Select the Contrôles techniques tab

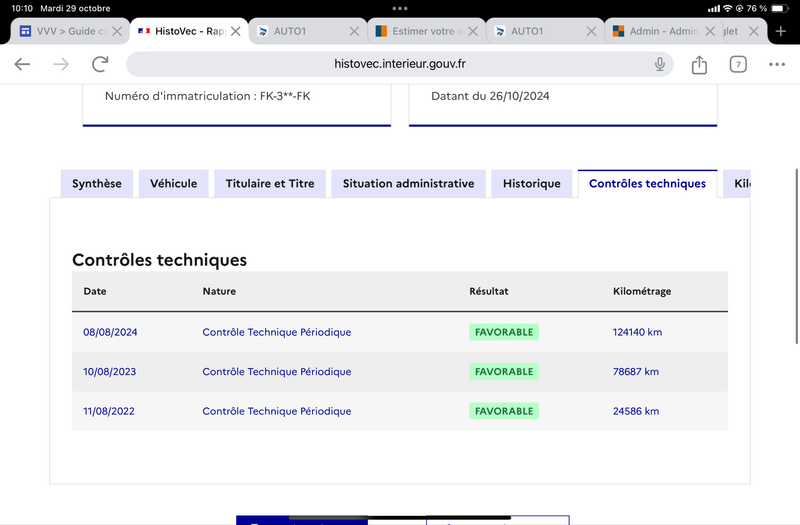[647, 184]
